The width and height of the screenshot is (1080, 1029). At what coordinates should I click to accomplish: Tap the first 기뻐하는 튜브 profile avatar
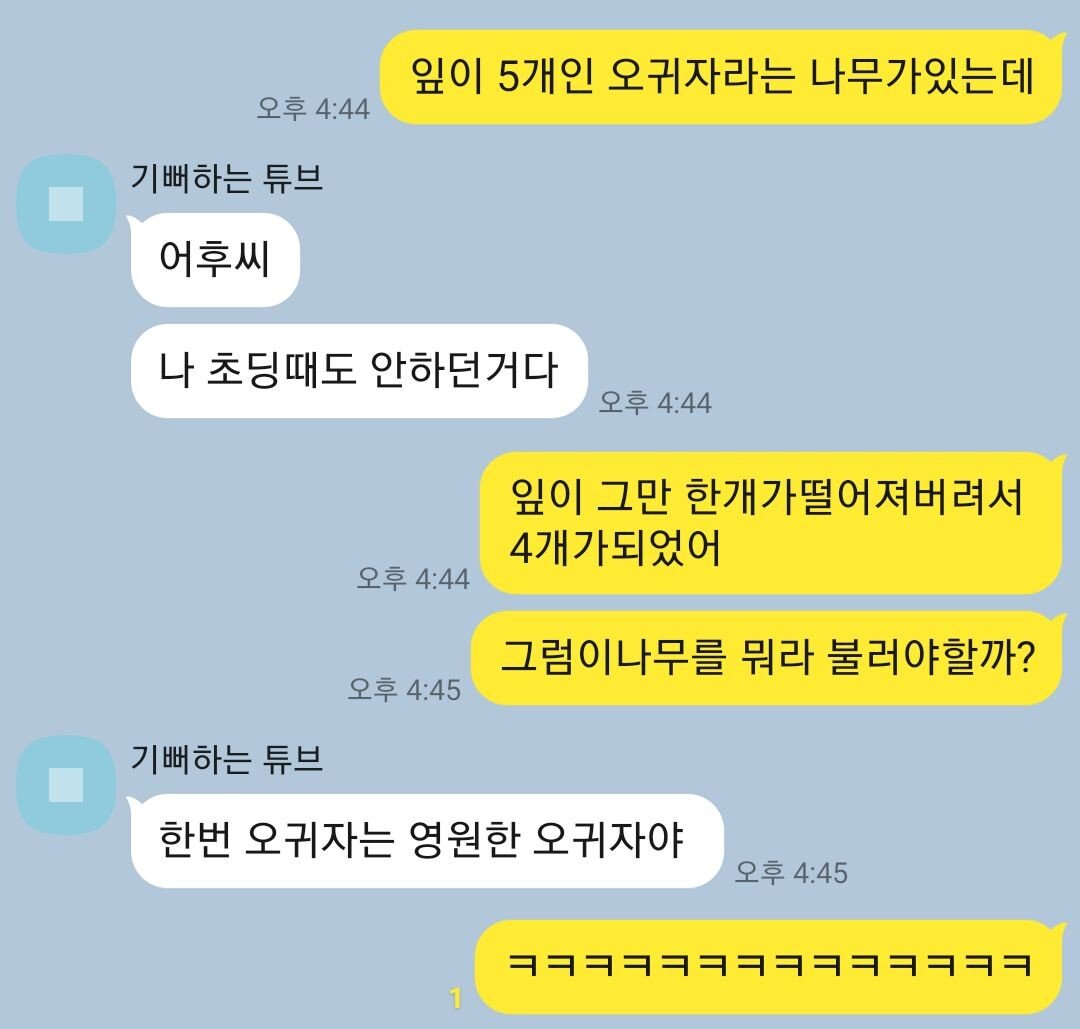pyautogui.click(x=66, y=204)
